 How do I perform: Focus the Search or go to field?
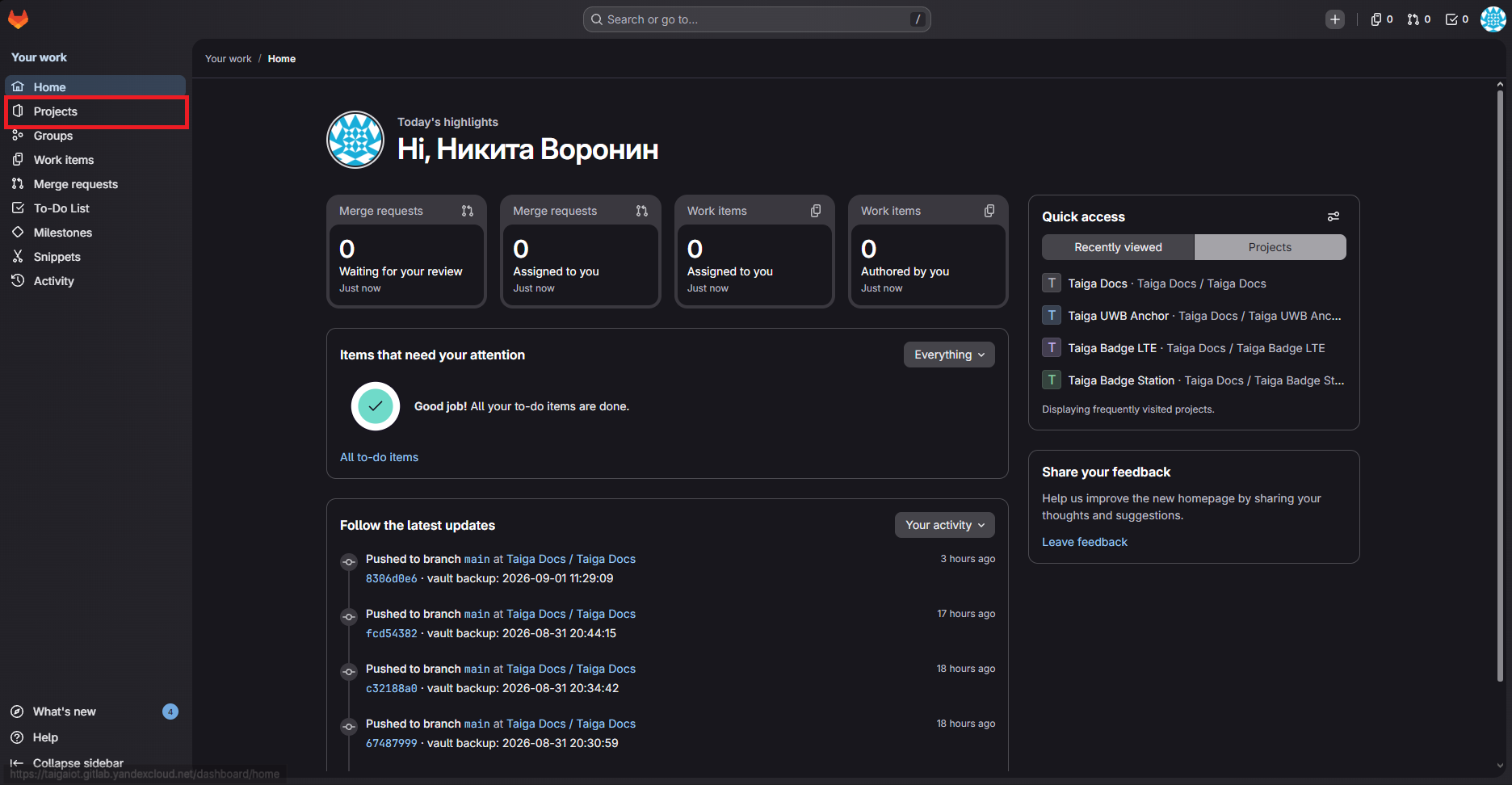pos(757,19)
